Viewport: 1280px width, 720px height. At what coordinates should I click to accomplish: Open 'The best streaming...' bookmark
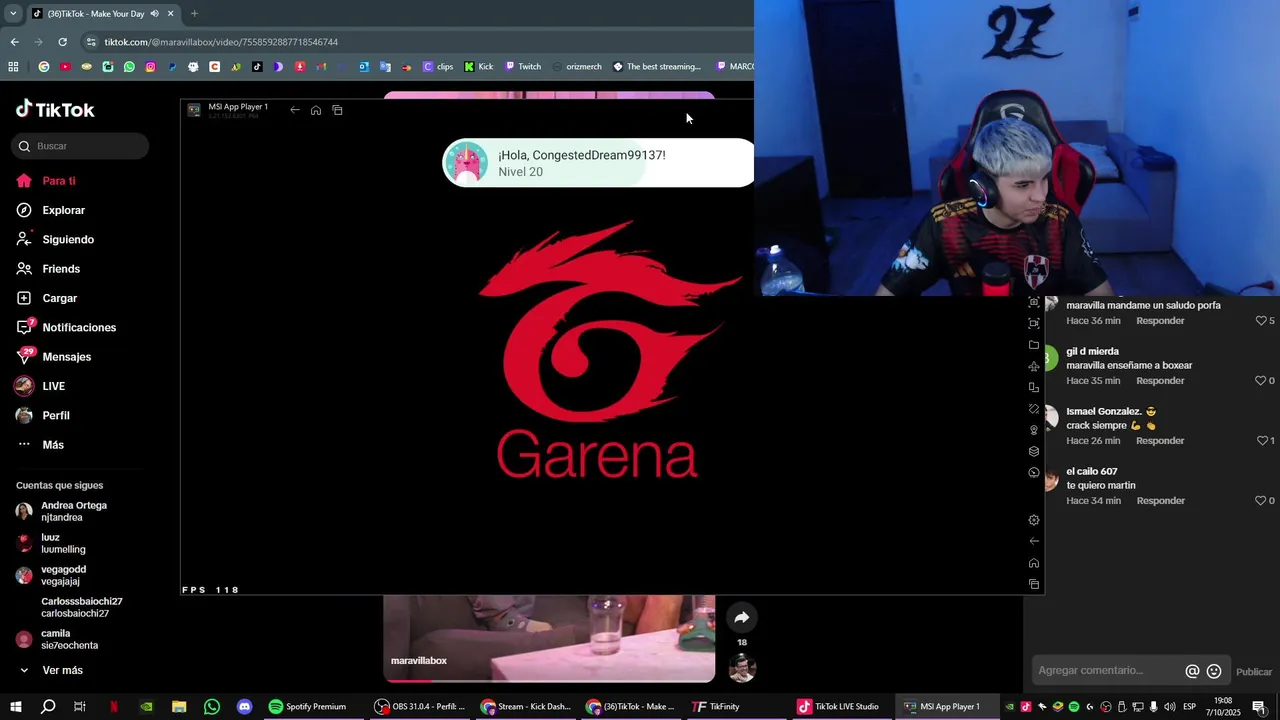[657, 67]
